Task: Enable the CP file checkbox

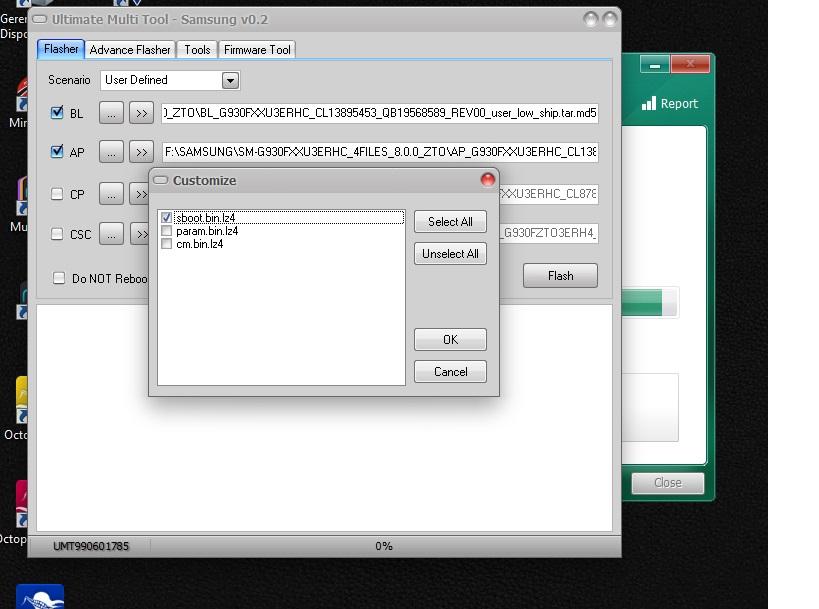Action: coord(57,194)
